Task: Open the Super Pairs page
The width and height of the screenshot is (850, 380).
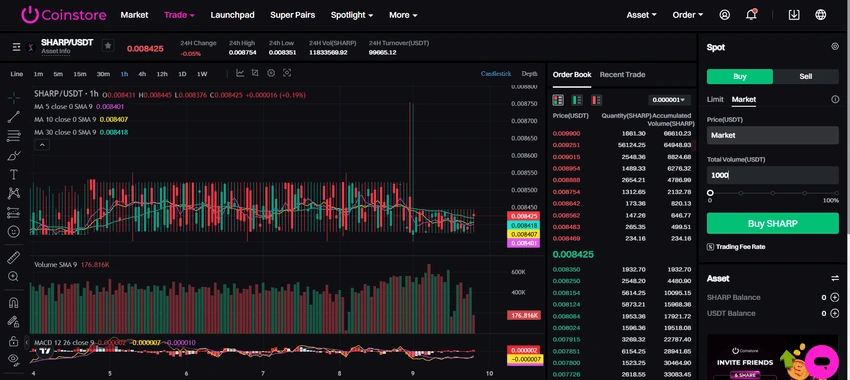Action: click(292, 15)
